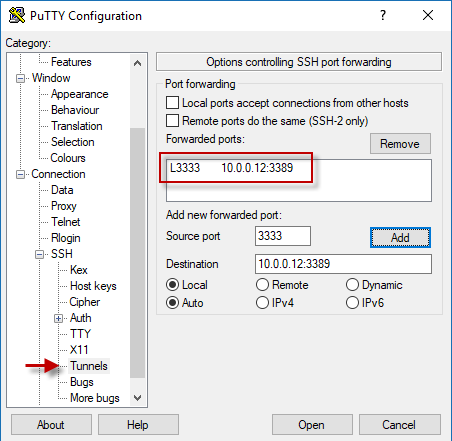Open the Bugs category
Screen dimensions: 452x441
[82, 382]
